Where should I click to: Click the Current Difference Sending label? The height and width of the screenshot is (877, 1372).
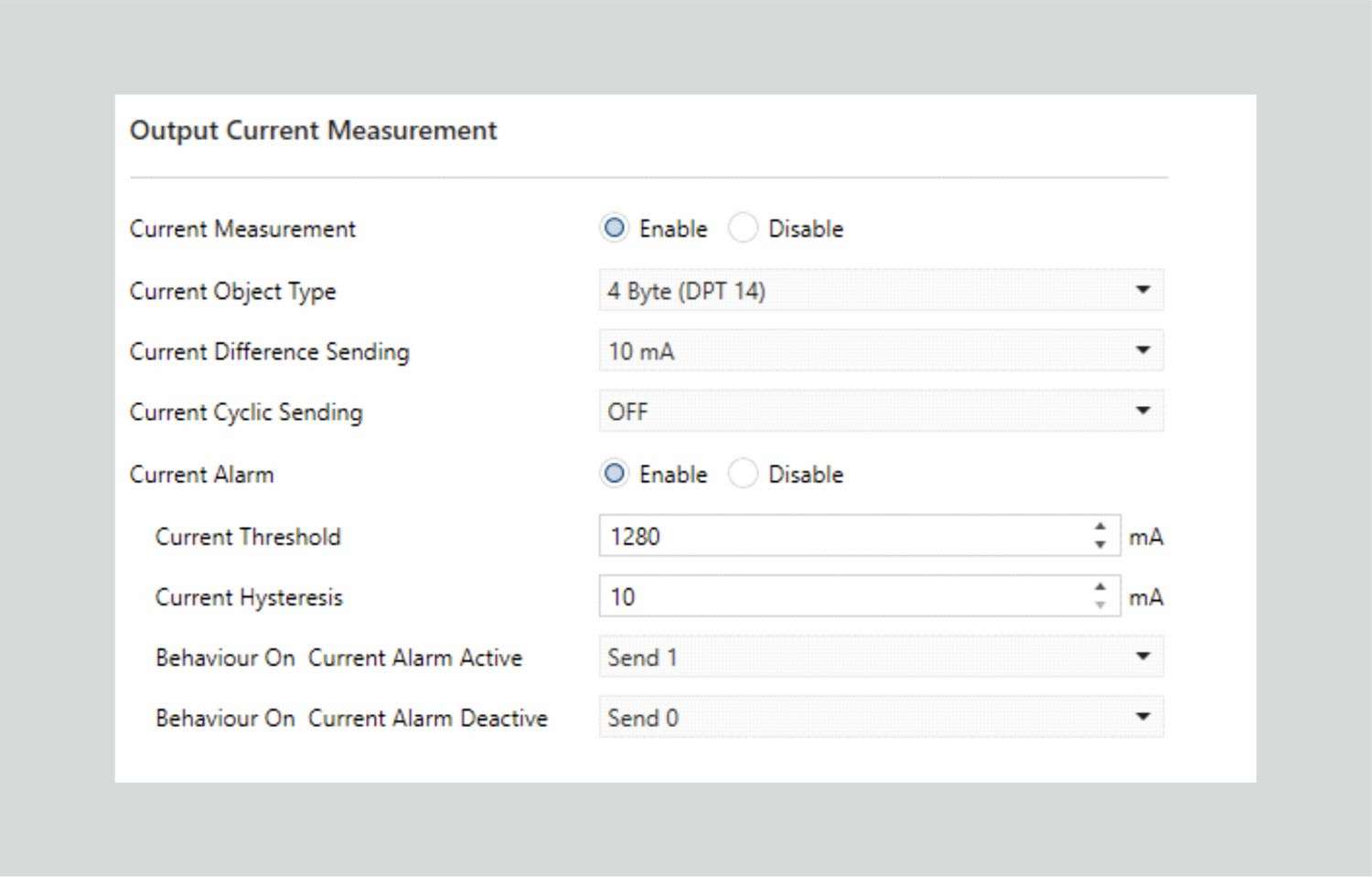(270, 352)
